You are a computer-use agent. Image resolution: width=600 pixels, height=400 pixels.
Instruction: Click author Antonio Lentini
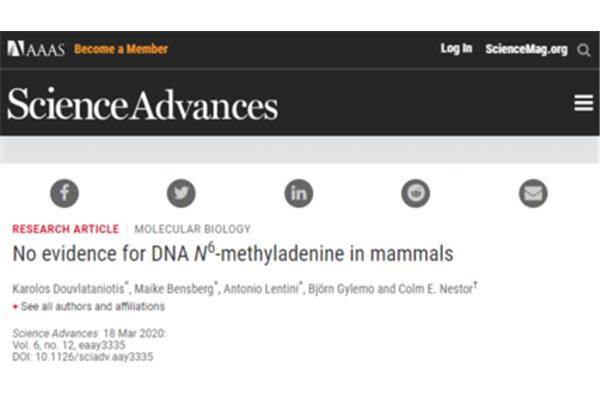pyautogui.click(x=261, y=289)
